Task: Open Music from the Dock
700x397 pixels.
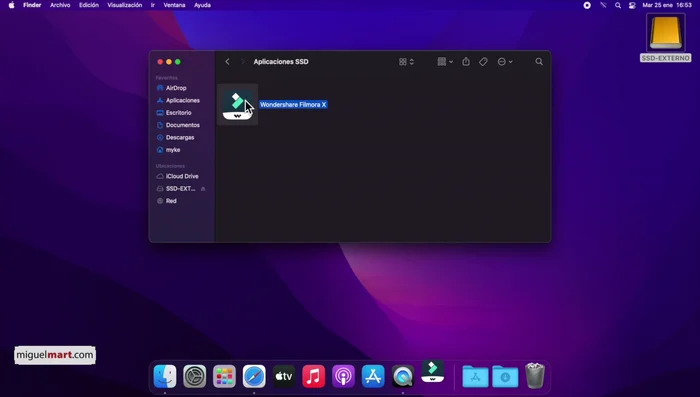Action: click(x=313, y=376)
